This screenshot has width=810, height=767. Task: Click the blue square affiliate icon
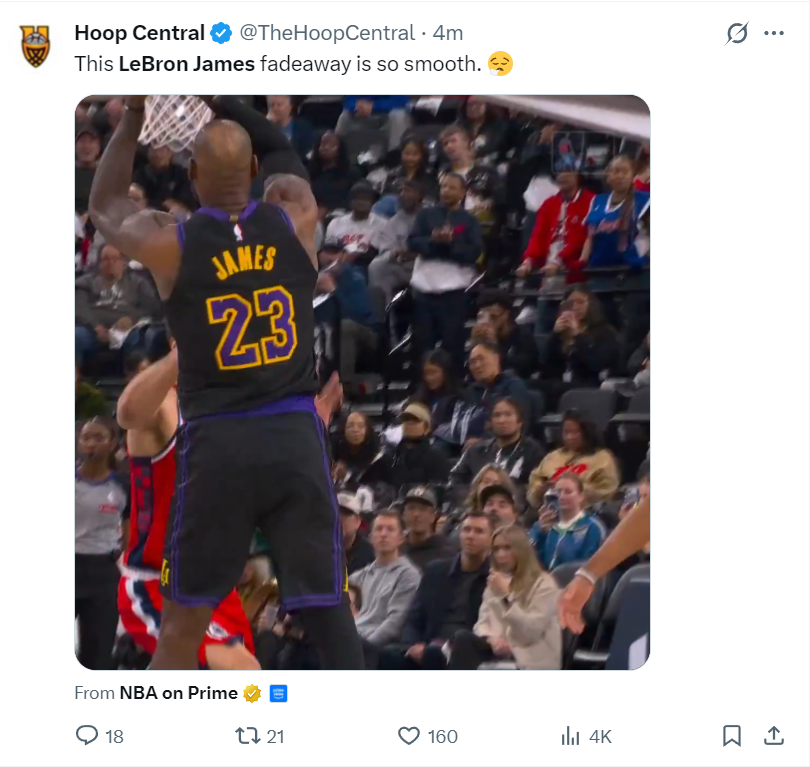[x=279, y=693]
